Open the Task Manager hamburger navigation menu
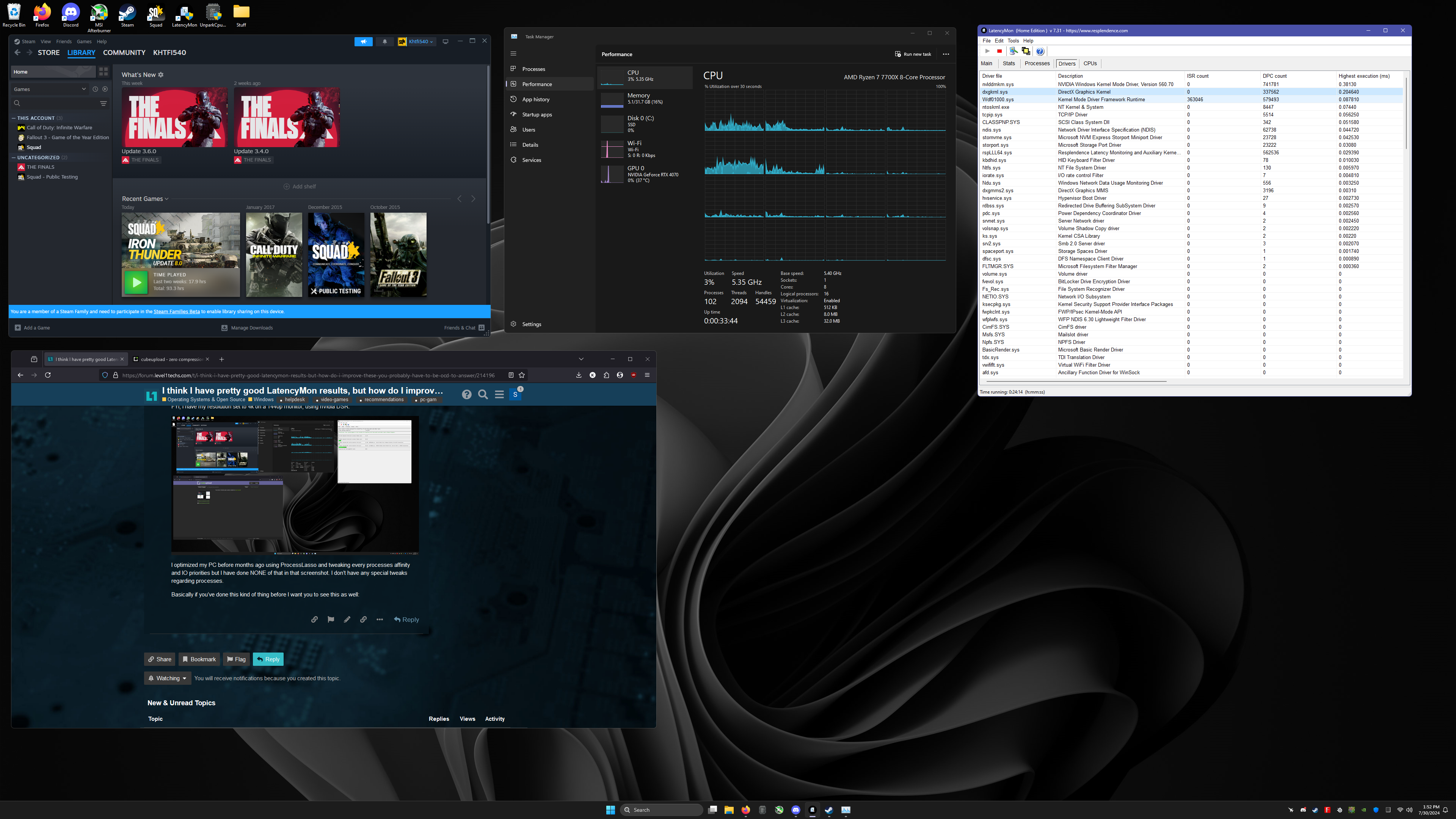The width and height of the screenshot is (1456, 819). coord(513,54)
